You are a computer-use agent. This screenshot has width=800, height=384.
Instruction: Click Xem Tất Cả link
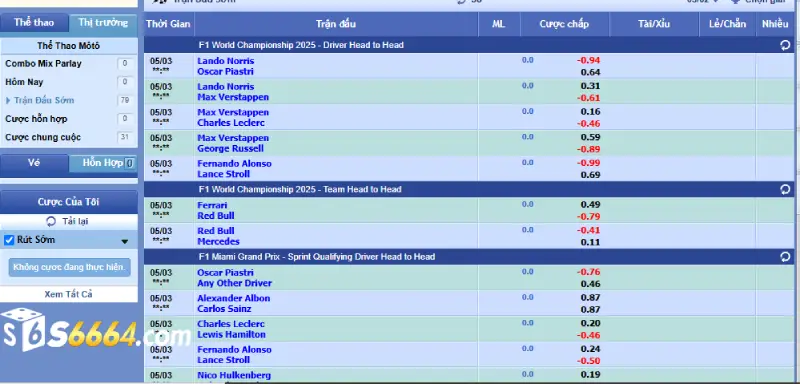[68, 294]
